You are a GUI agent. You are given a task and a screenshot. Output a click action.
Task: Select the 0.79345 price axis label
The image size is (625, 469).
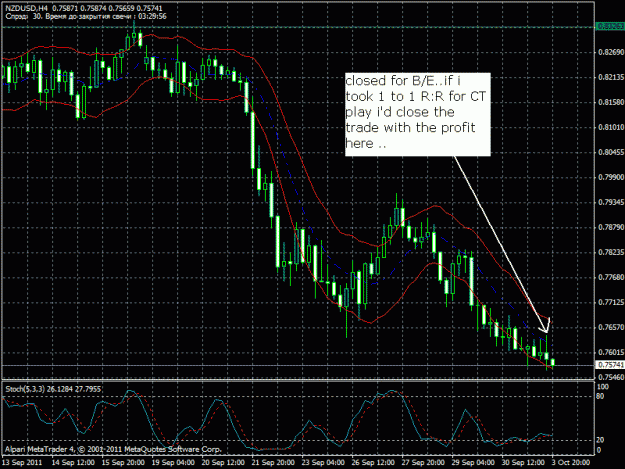point(610,202)
